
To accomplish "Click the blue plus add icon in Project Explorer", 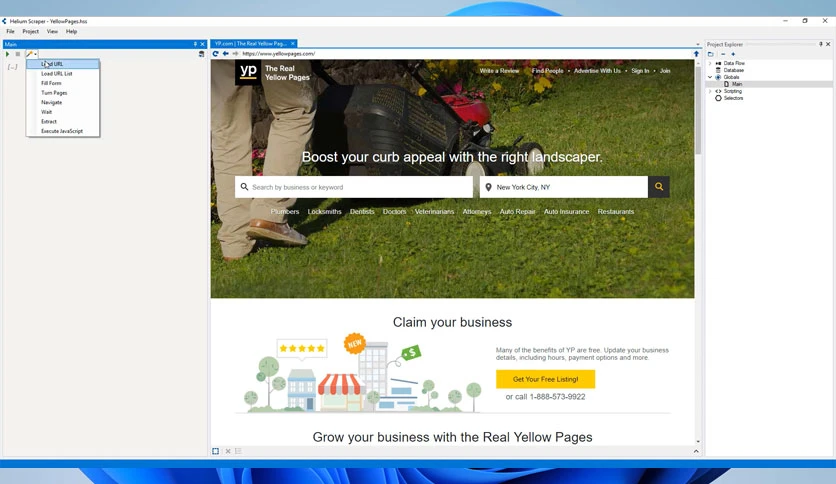I will point(733,54).
